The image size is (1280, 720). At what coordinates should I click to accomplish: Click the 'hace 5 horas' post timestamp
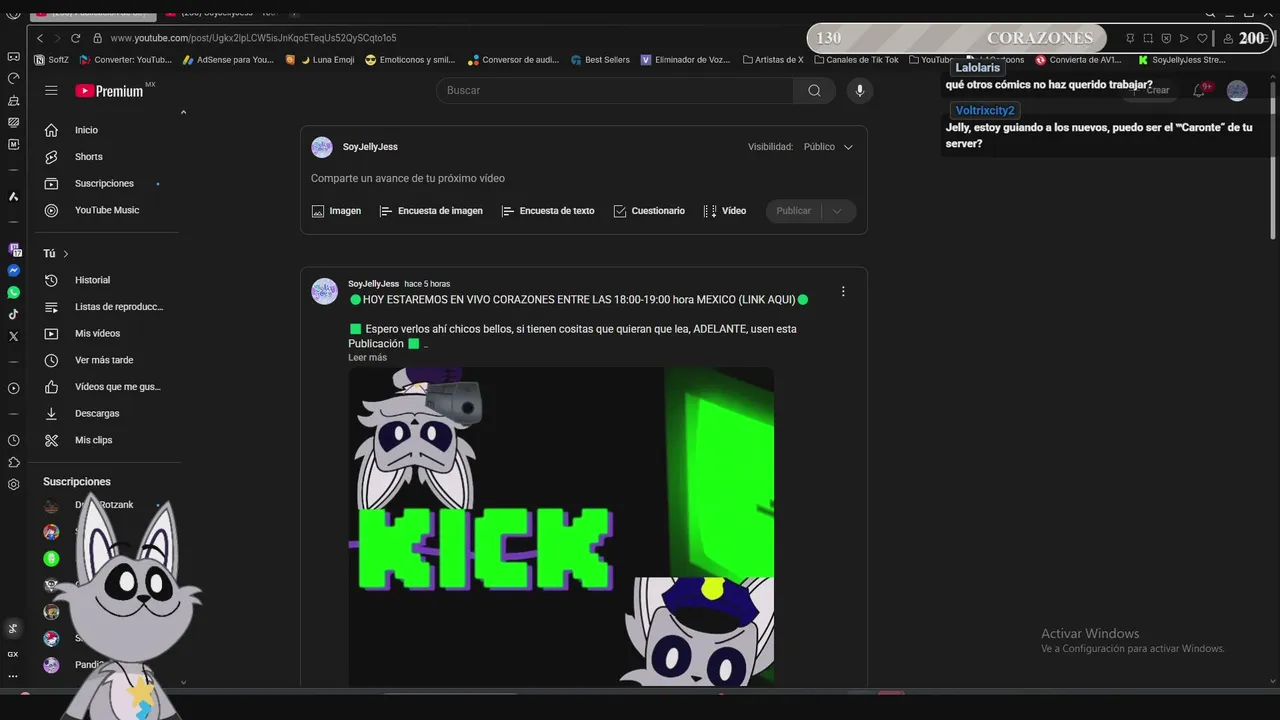(x=427, y=284)
